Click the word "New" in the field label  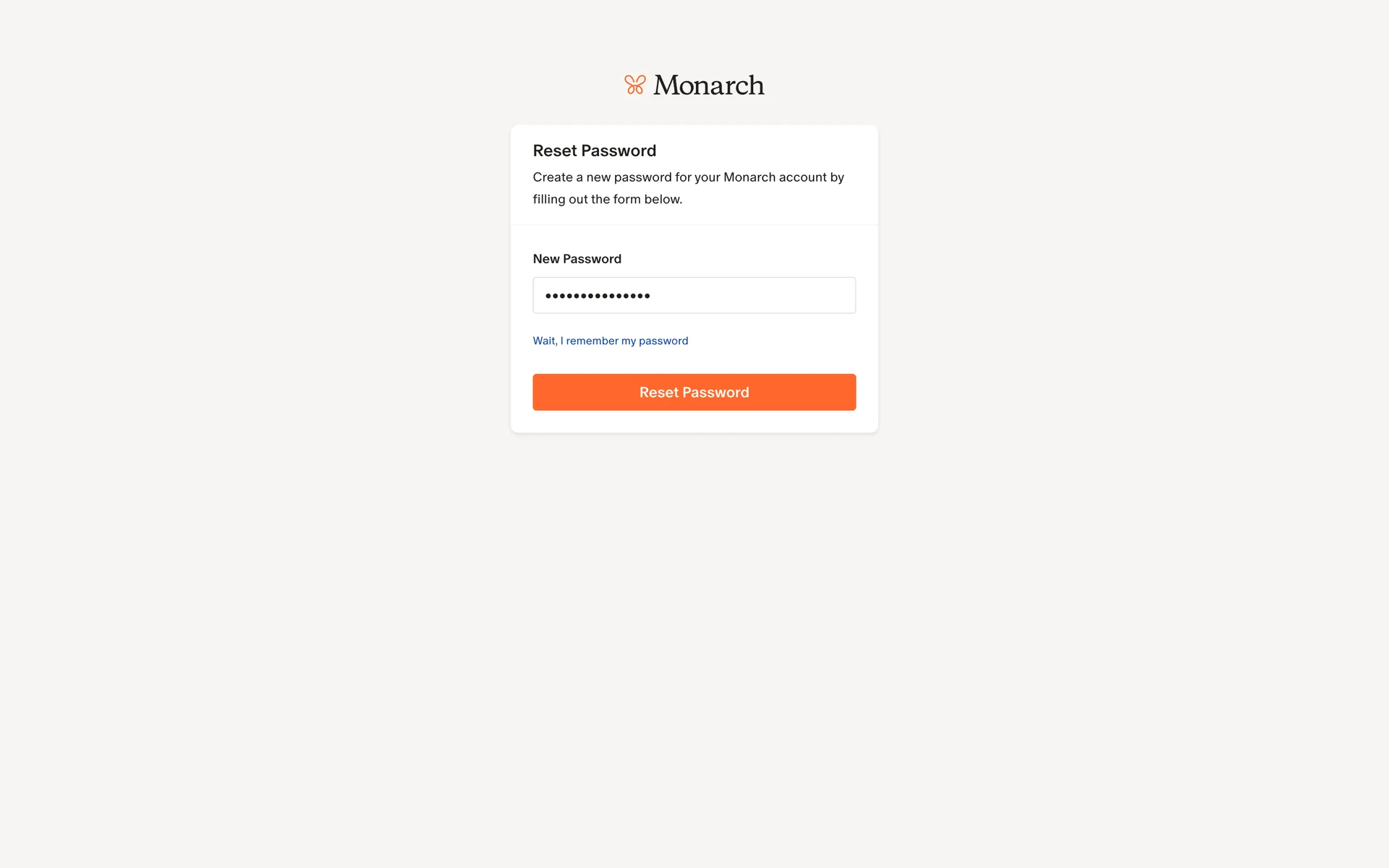(546, 259)
